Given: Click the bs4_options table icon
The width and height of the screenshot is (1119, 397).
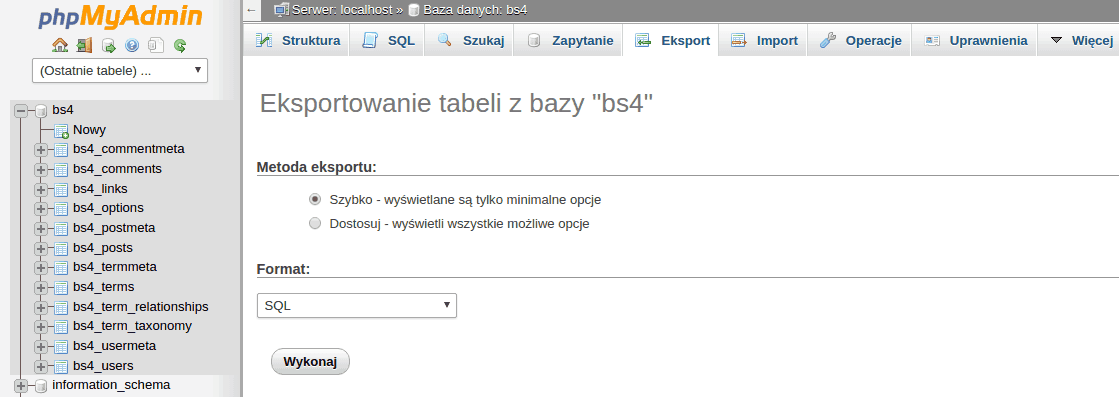Looking at the screenshot, I should 61,208.
